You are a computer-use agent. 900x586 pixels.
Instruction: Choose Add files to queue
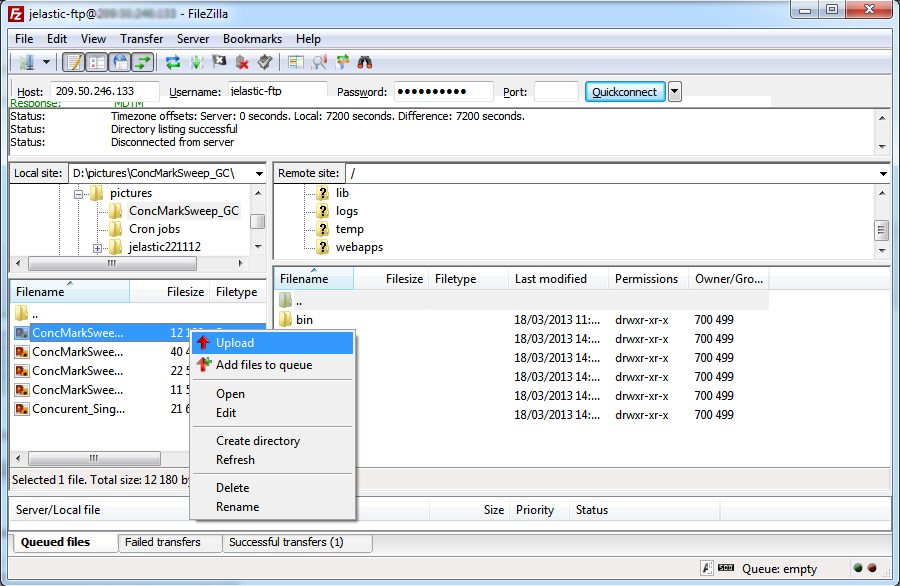pyautogui.click(x=273, y=365)
